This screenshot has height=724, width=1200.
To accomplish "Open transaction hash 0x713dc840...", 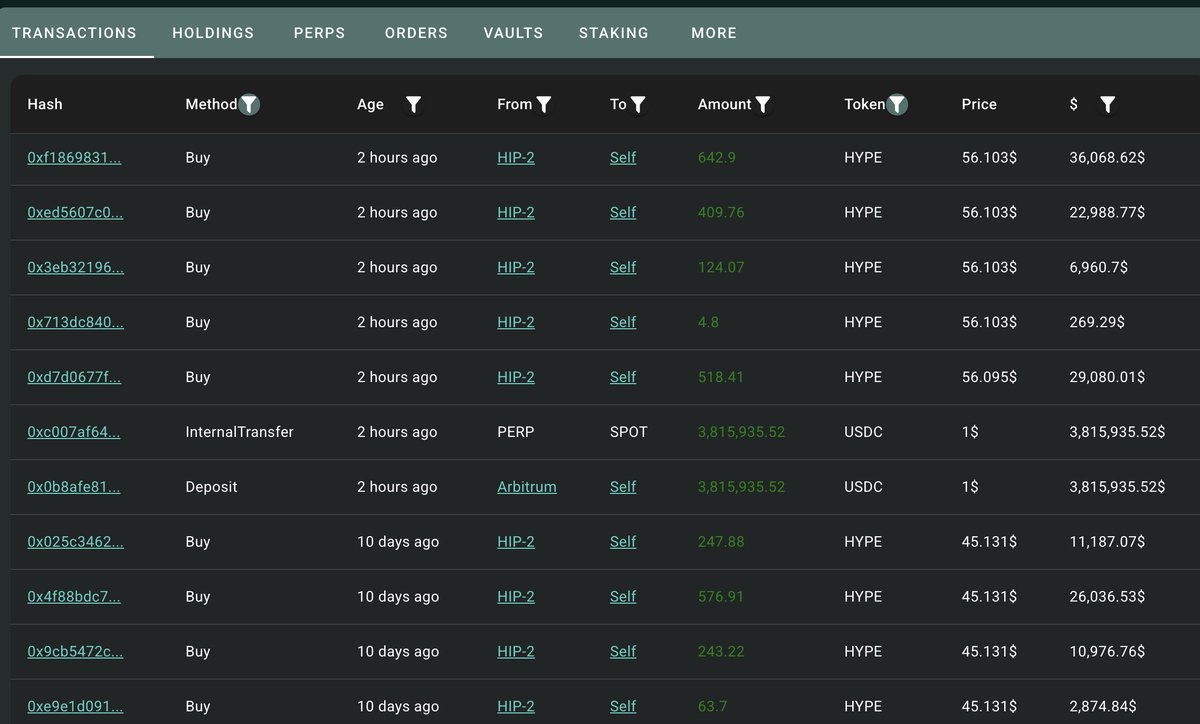I will coord(75,323).
